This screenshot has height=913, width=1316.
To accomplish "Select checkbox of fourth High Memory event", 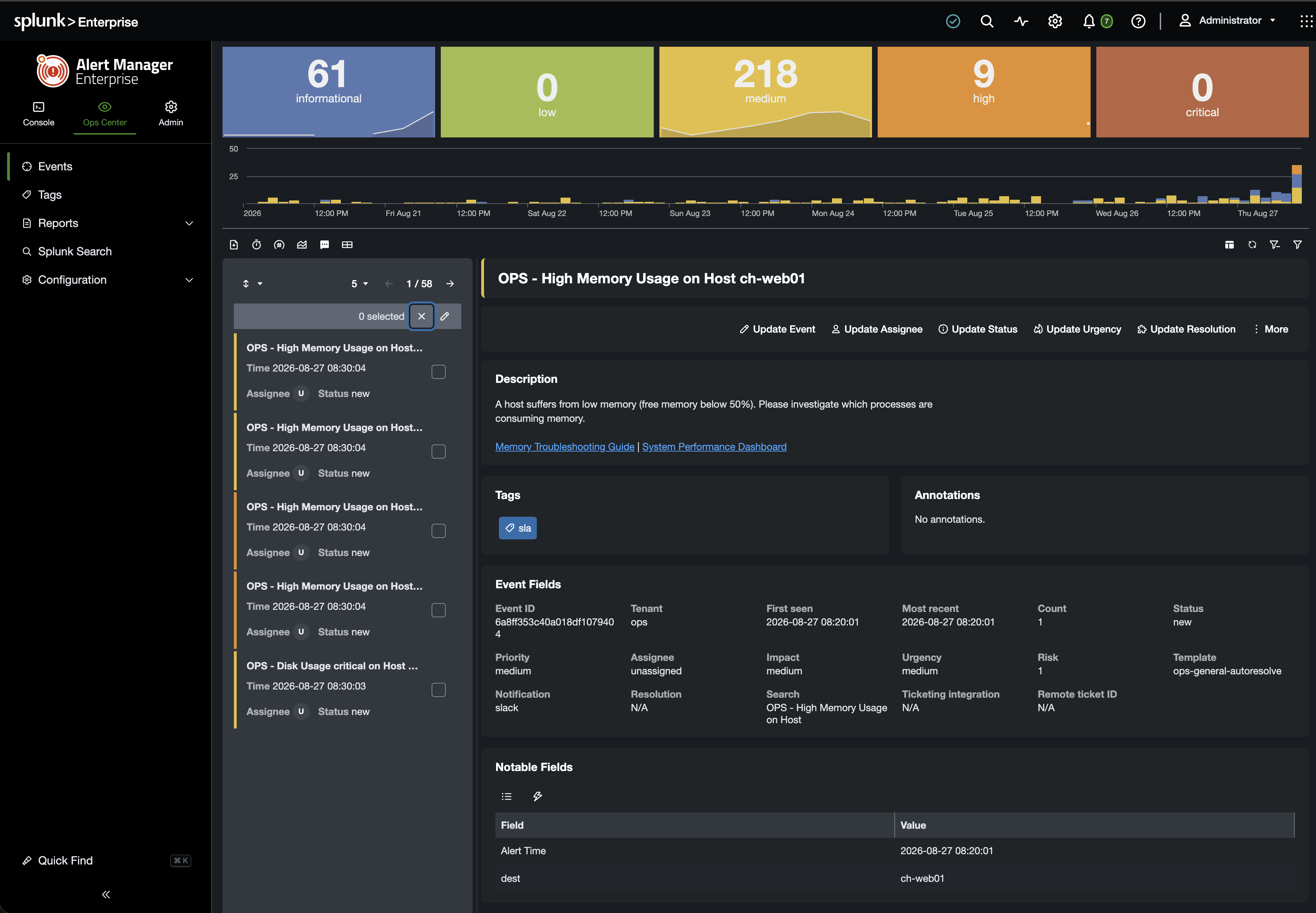I will click(x=439, y=611).
